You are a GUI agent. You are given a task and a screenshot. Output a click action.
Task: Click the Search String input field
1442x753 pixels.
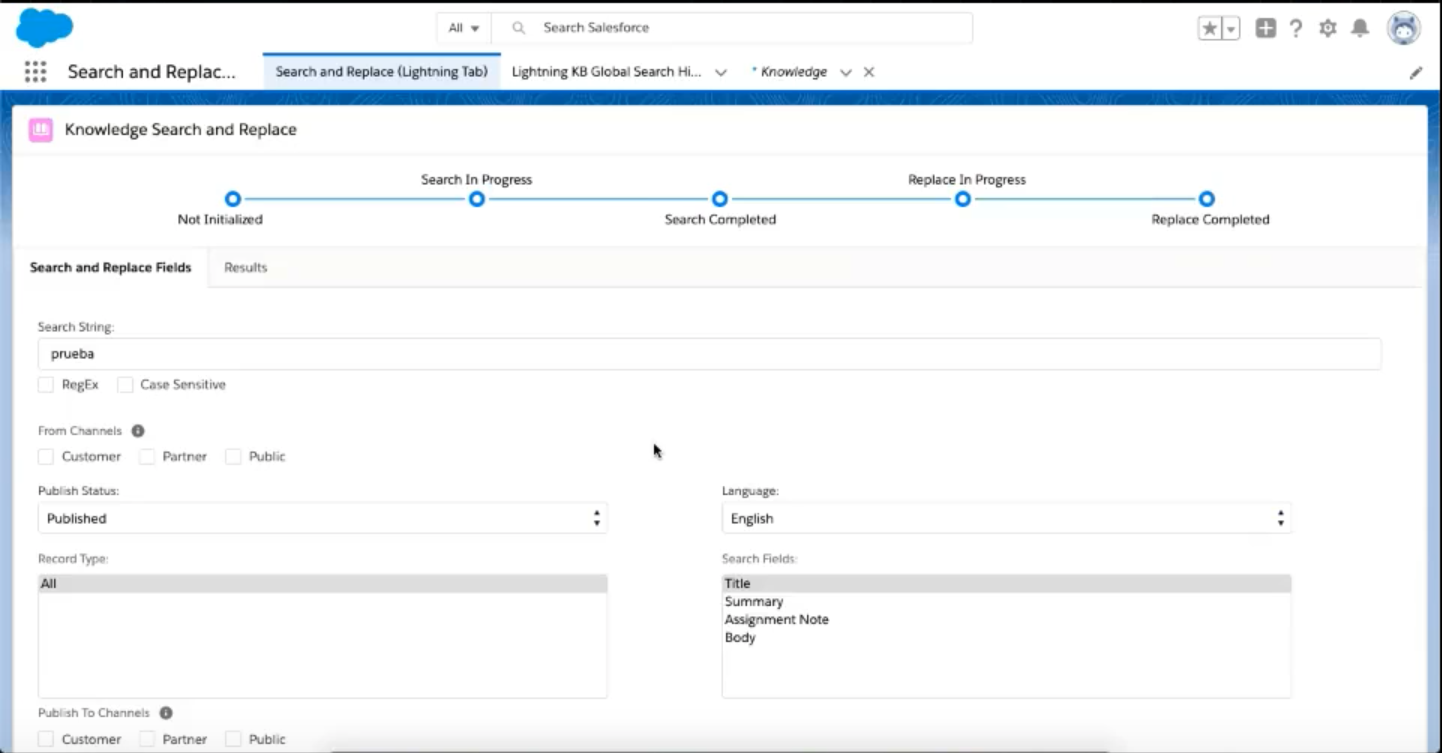710,353
